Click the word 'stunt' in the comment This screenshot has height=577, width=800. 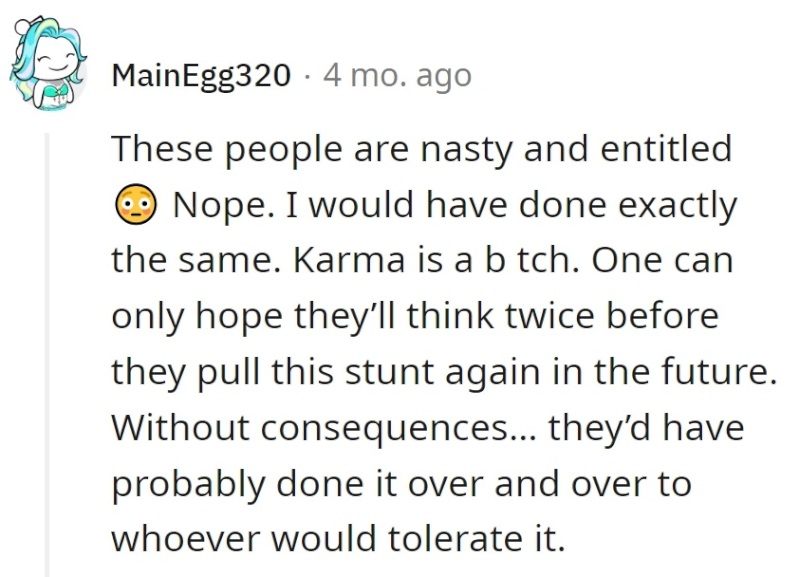click(x=390, y=371)
